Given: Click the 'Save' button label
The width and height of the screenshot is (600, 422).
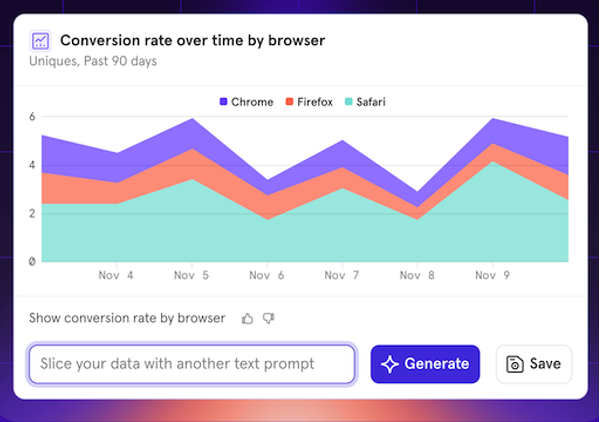Looking at the screenshot, I should pyautogui.click(x=545, y=364).
